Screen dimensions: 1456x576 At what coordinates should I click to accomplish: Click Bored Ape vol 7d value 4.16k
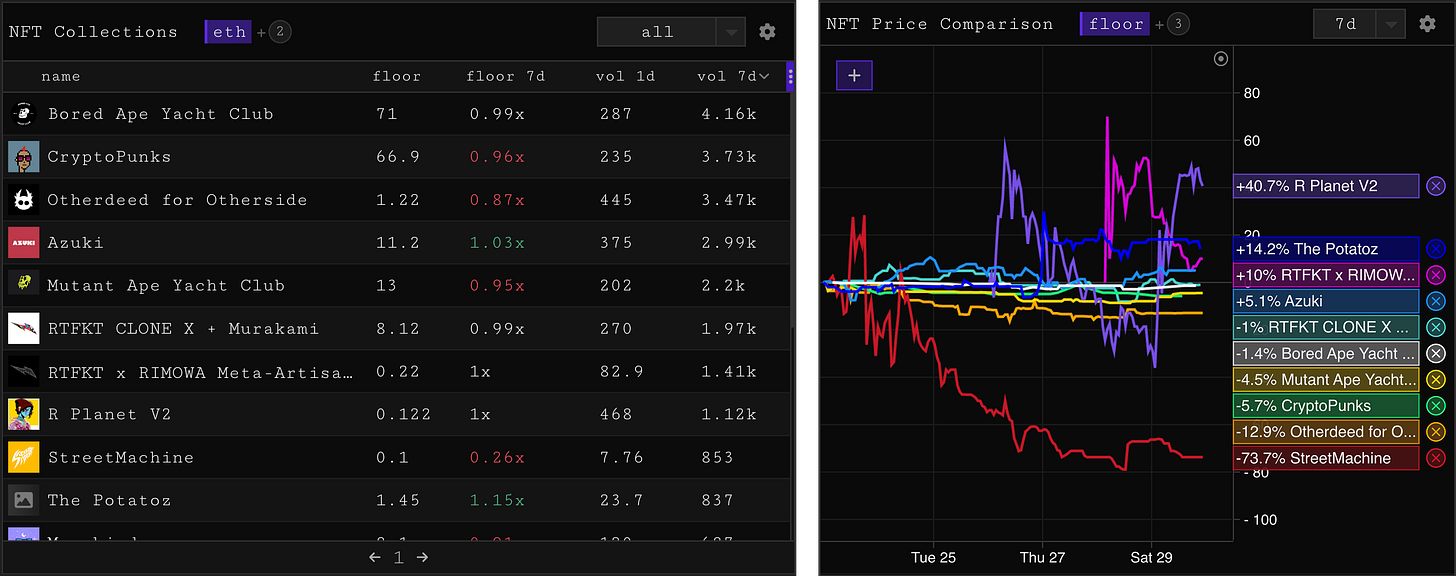tap(727, 114)
